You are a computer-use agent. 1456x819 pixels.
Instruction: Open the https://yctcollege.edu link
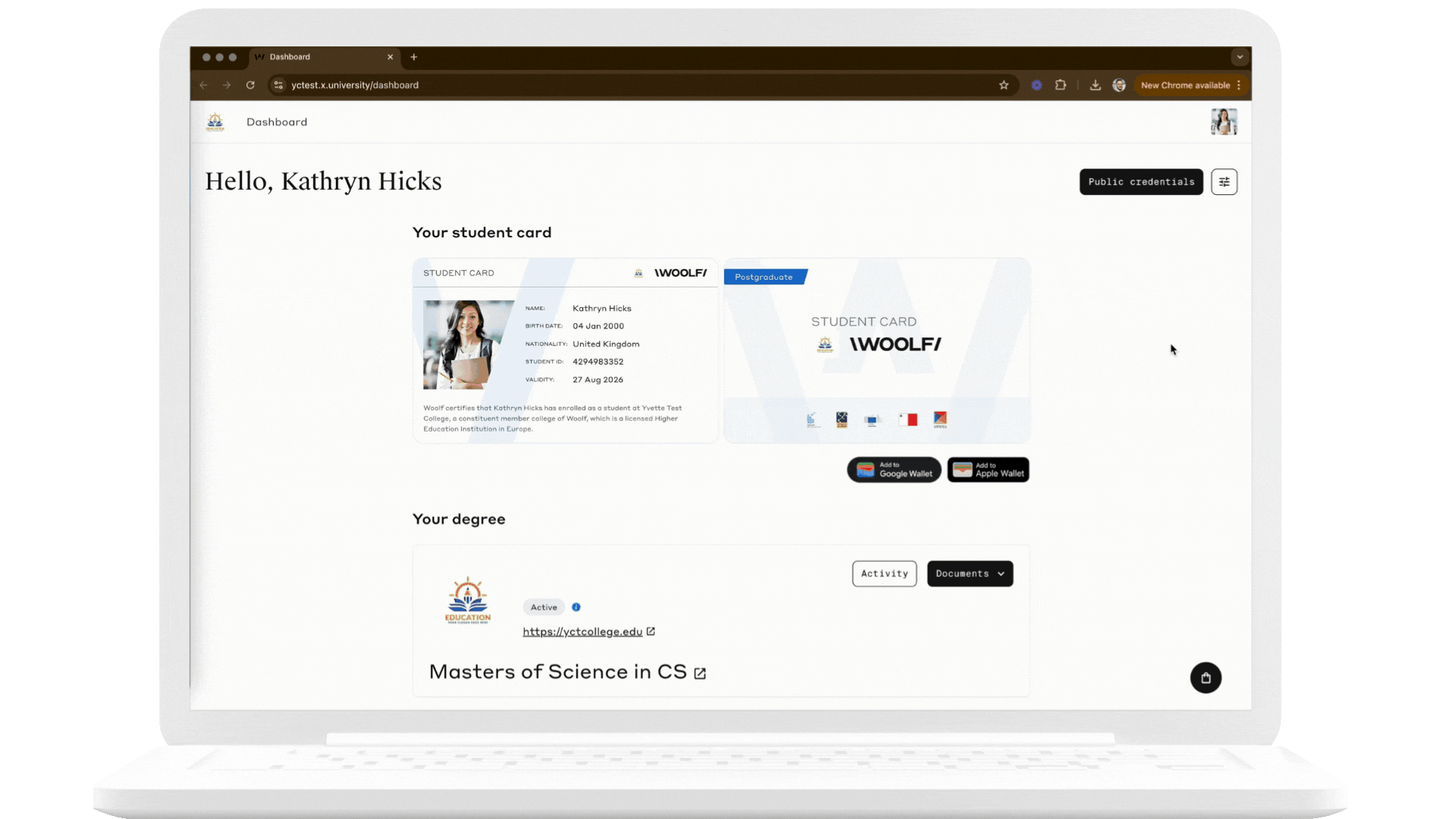[582, 631]
